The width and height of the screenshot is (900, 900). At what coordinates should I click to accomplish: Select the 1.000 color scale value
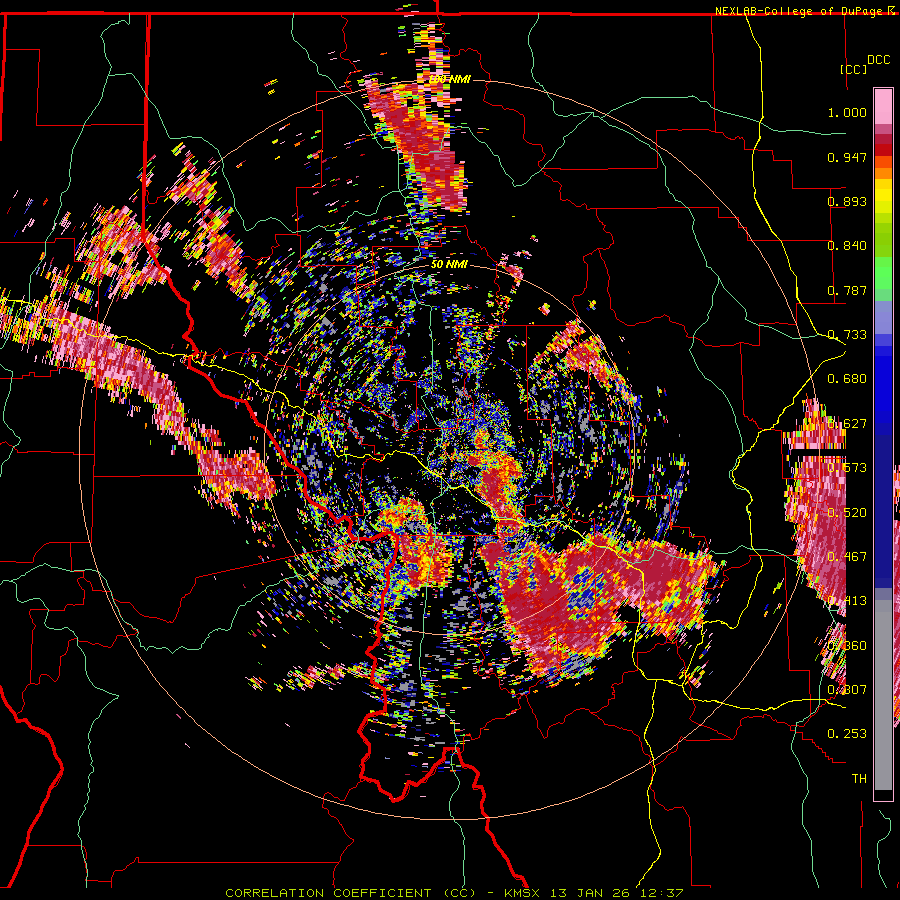[x=847, y=112]
